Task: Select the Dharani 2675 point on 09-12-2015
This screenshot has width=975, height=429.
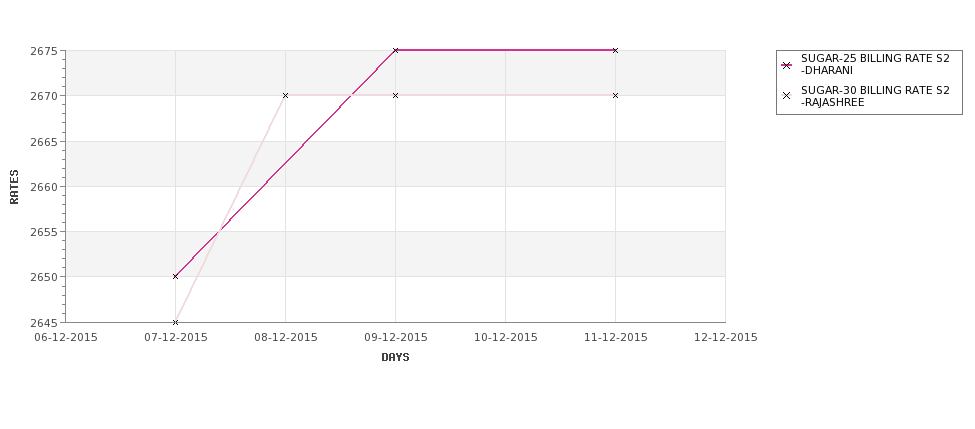Action: tap(395, 50)
